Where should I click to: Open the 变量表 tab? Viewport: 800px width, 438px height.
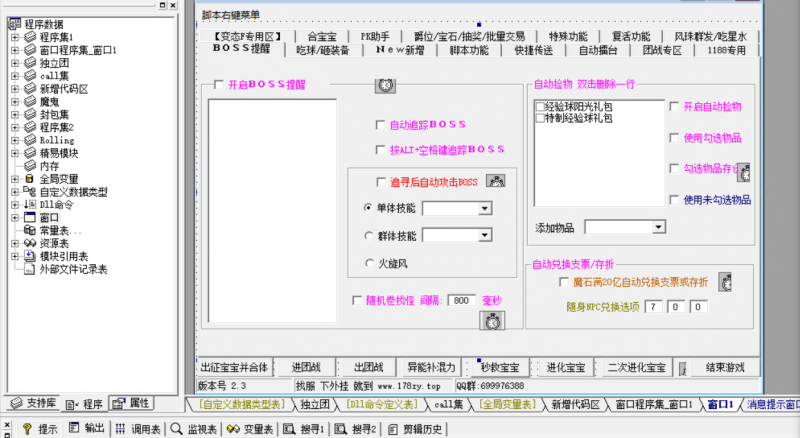251,429
